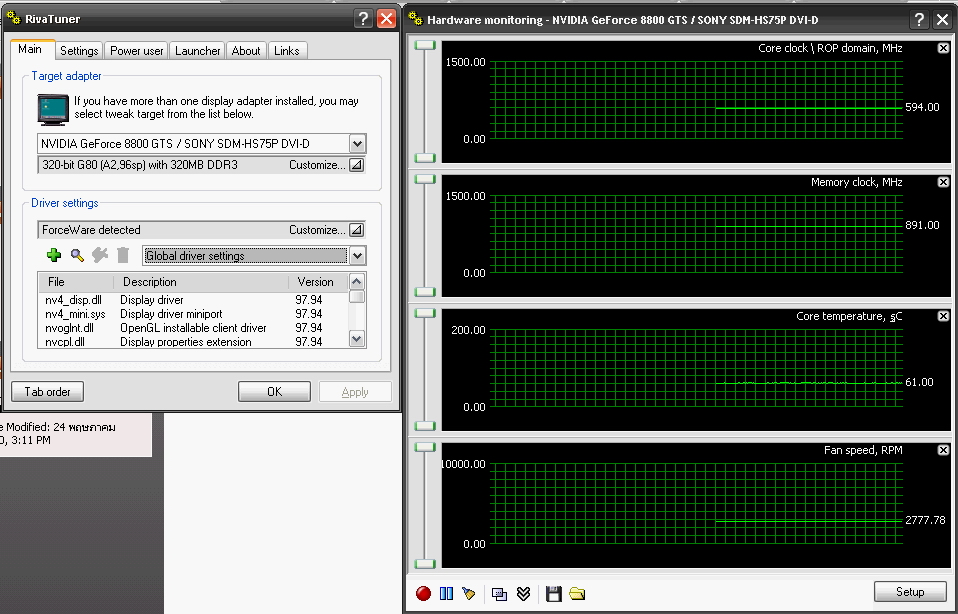Confirm with the OK button
Viewport: 958px width, 614px height.
[x=274, y=392]
